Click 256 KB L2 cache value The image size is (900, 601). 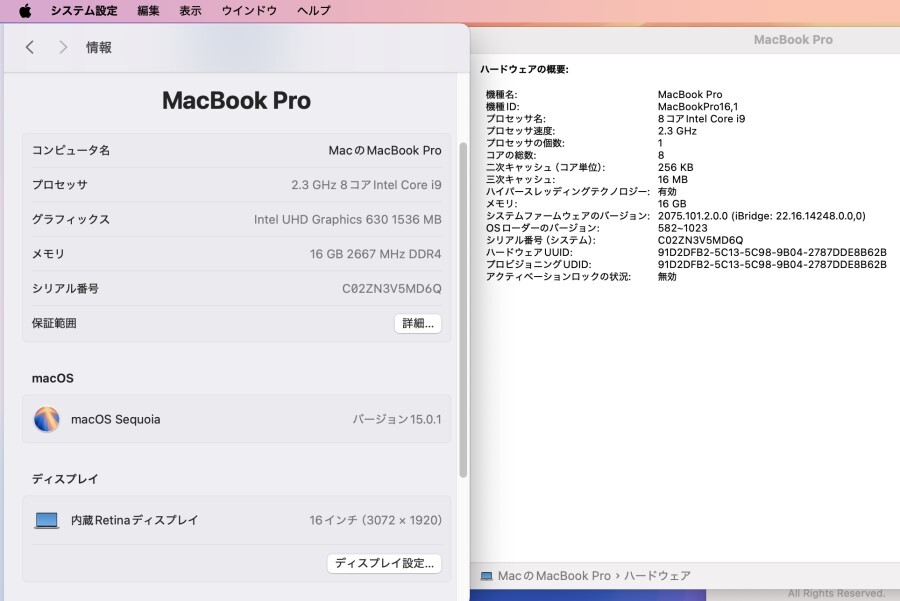pyautogui.click(x=676, y=167)
